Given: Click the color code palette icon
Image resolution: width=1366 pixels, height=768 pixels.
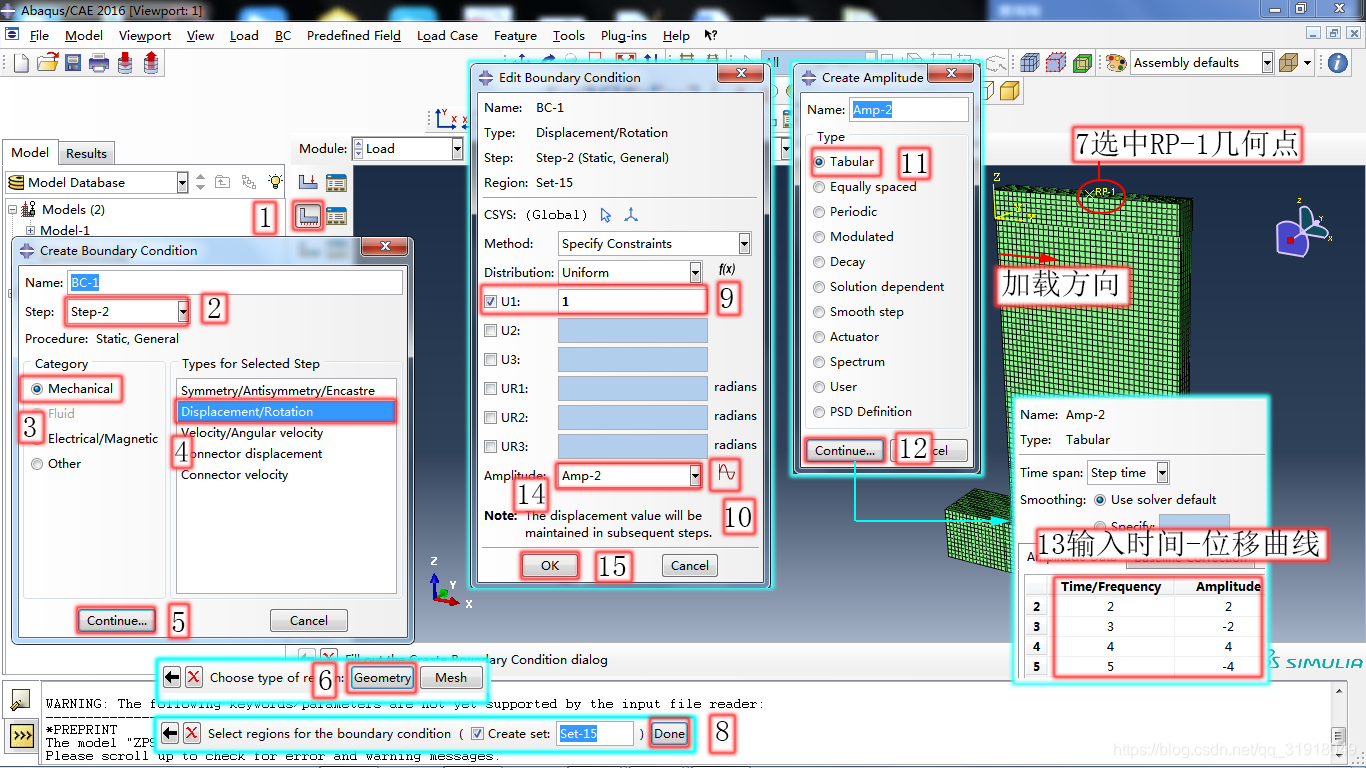Looking at the screenshot, I should (1116, 63).
